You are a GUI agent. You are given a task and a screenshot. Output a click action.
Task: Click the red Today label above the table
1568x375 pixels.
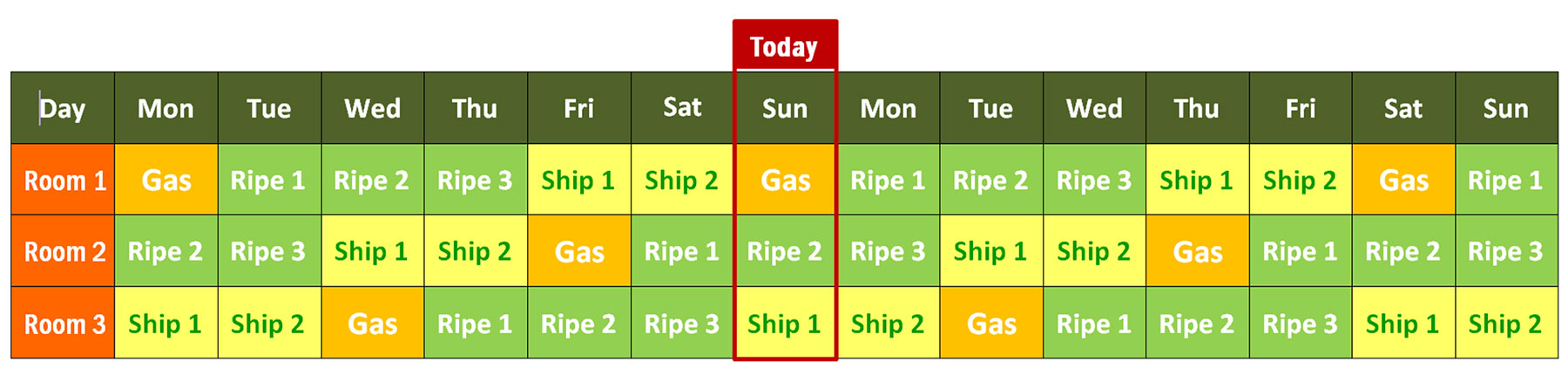[784, 47]
